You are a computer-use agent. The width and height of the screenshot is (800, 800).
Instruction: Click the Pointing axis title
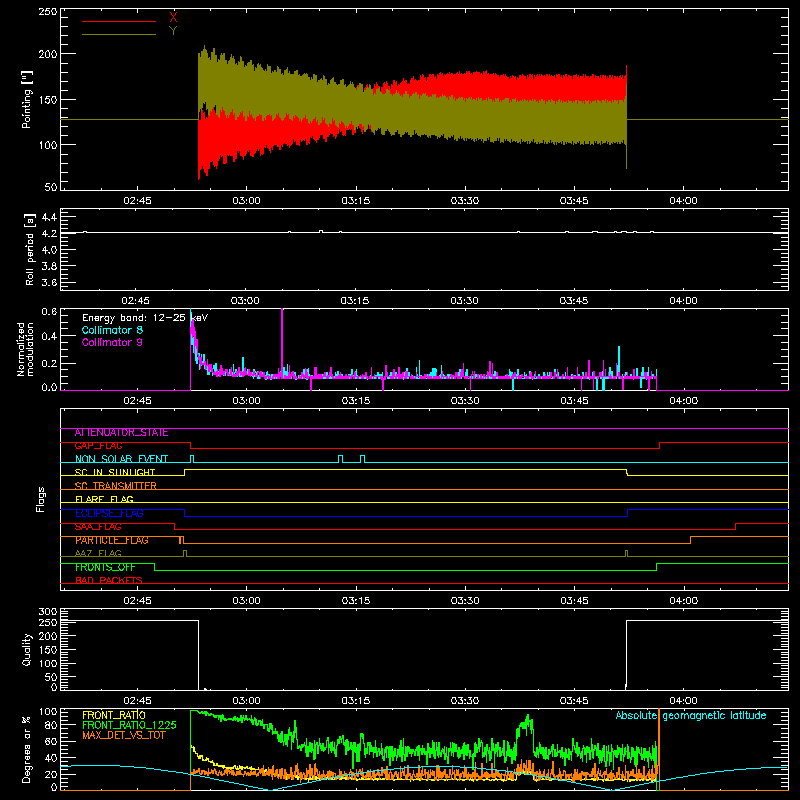(27, 99)
